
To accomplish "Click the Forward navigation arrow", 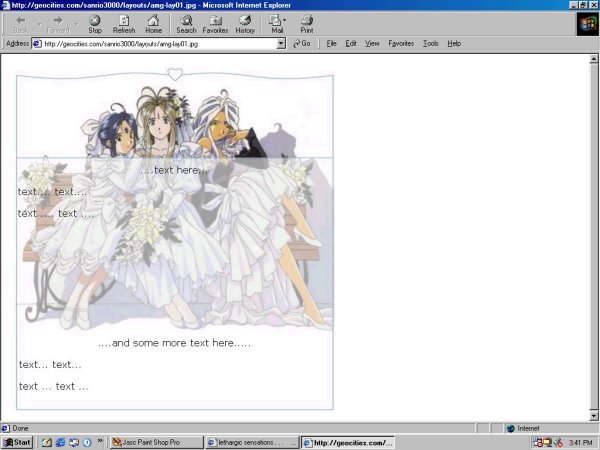I will (58, 24).
